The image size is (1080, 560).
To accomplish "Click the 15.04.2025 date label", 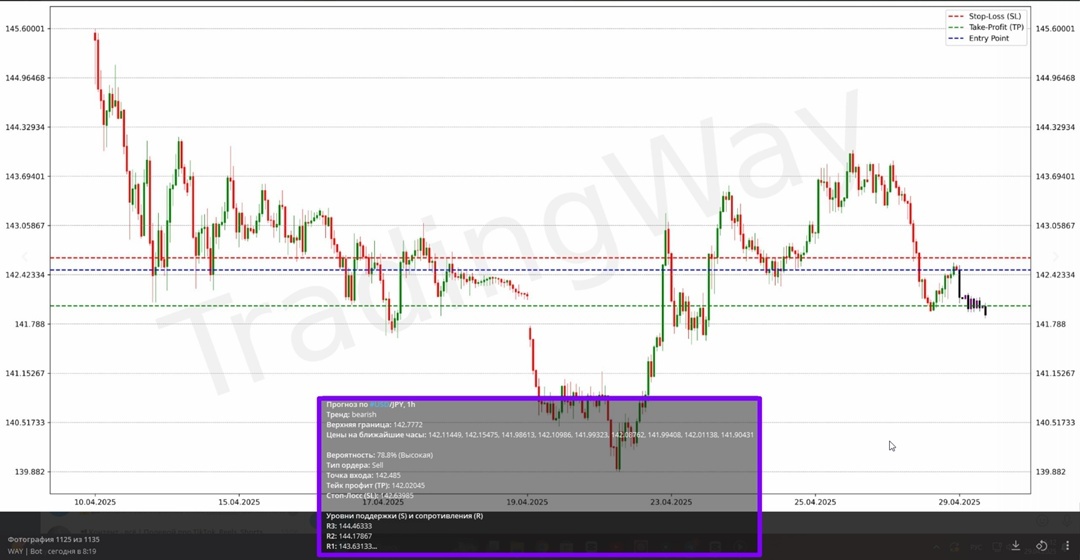I will pos(239,502).
